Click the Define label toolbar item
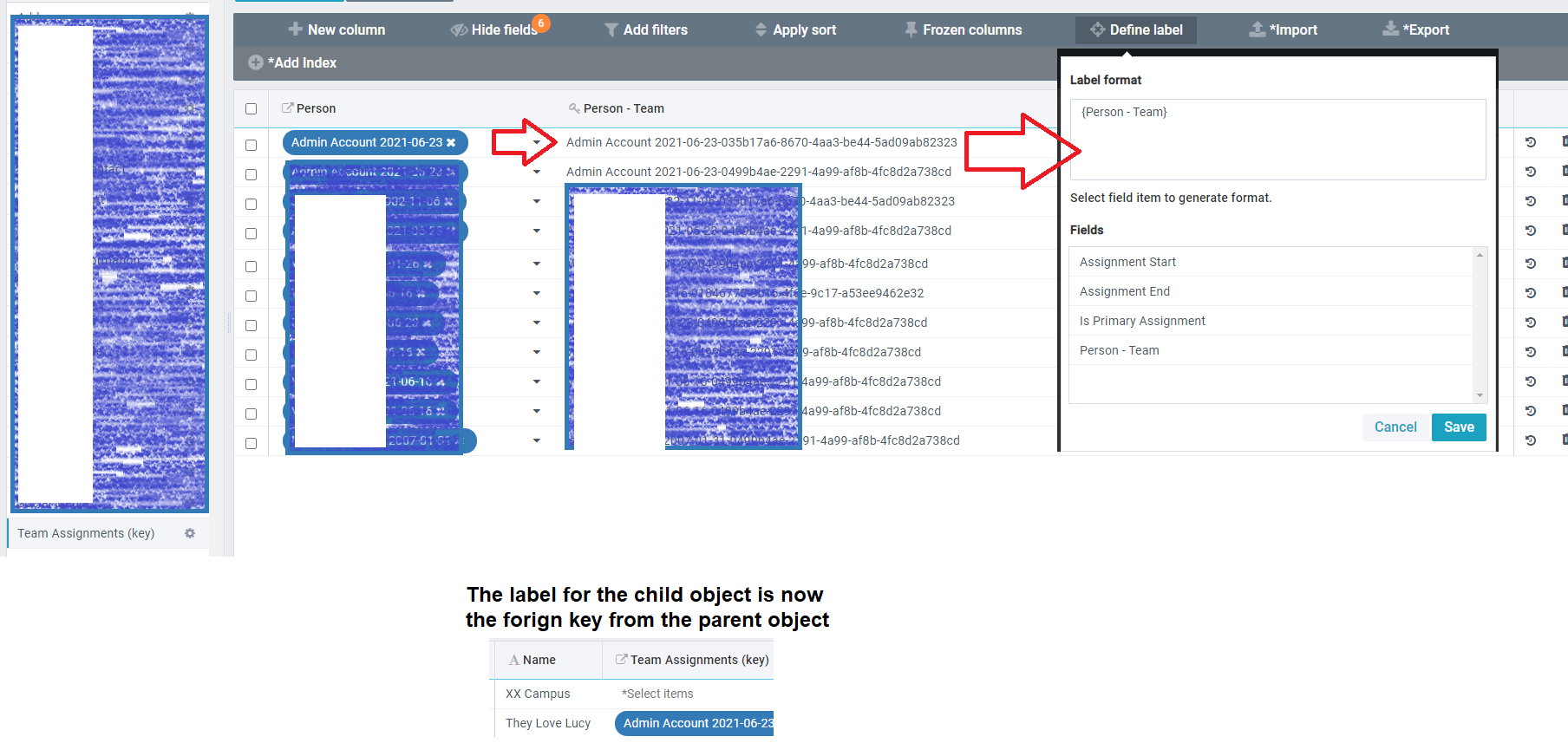This screenshot has height=756, width=1568. [x=1136, y=29]
